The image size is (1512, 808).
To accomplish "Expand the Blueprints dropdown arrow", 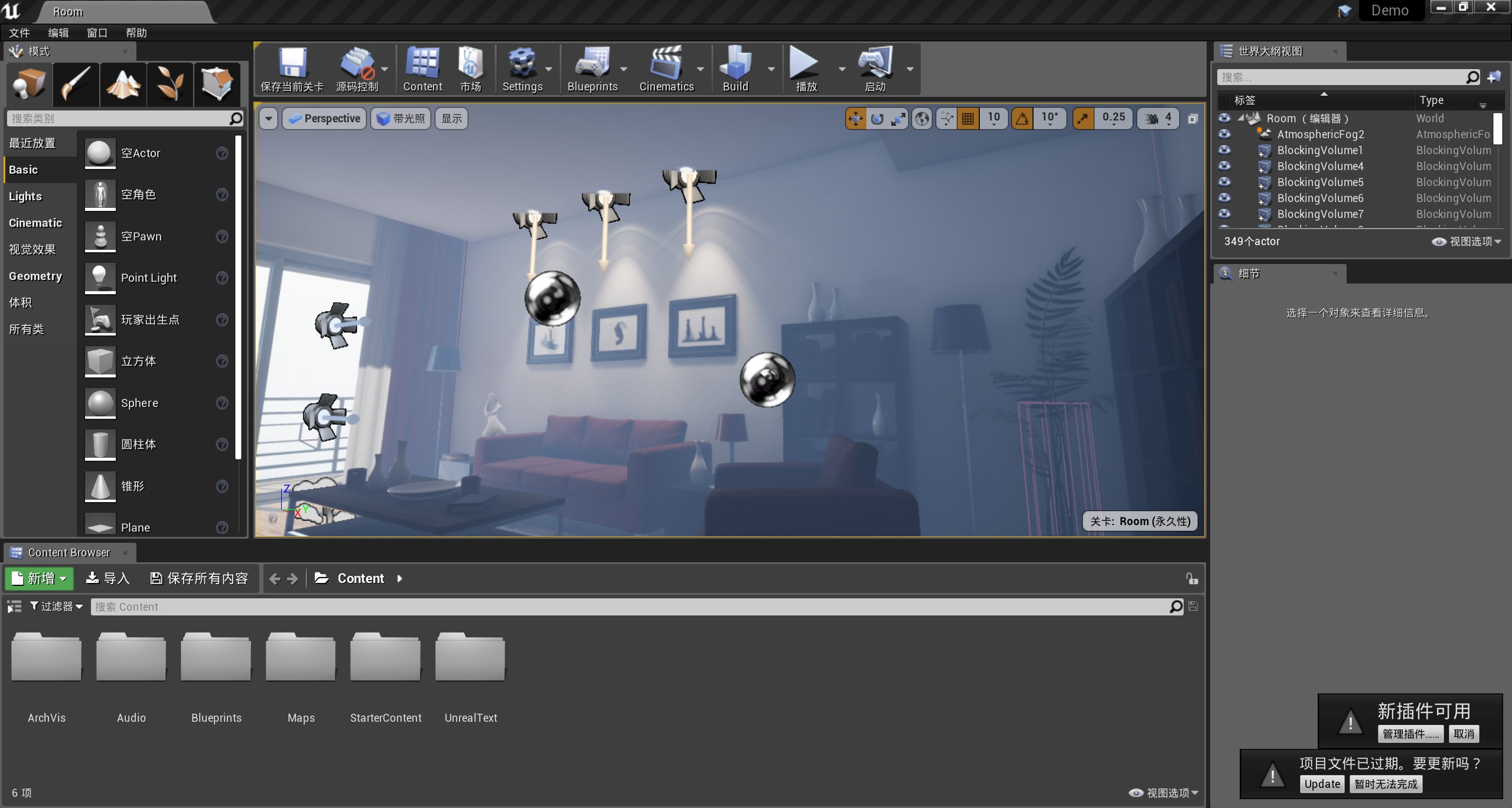I will click(x=624, y=69).
